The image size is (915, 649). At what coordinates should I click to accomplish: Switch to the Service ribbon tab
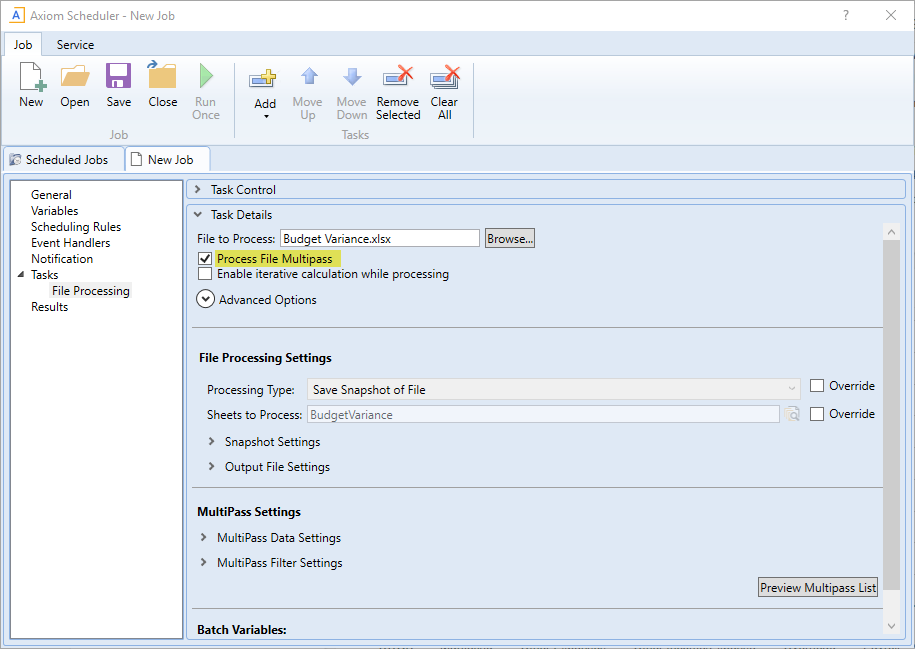point(75,45)
